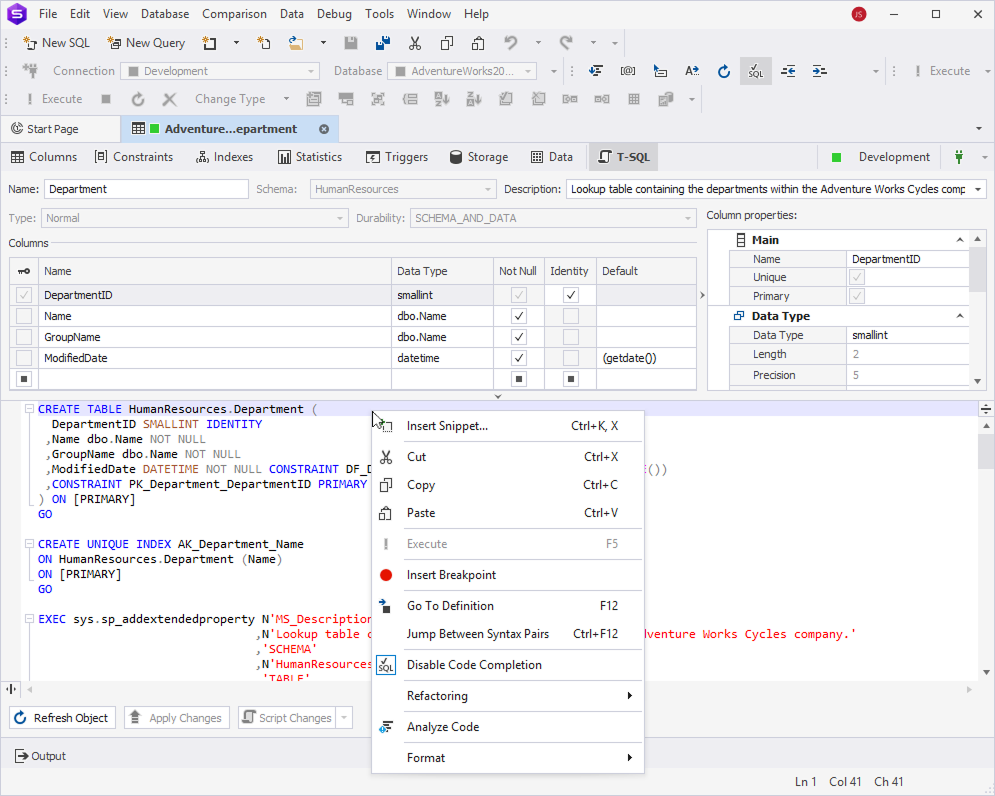Expand the Description field dropdown arrow
This screenshot has height=796, width=995.
[978, 189]
